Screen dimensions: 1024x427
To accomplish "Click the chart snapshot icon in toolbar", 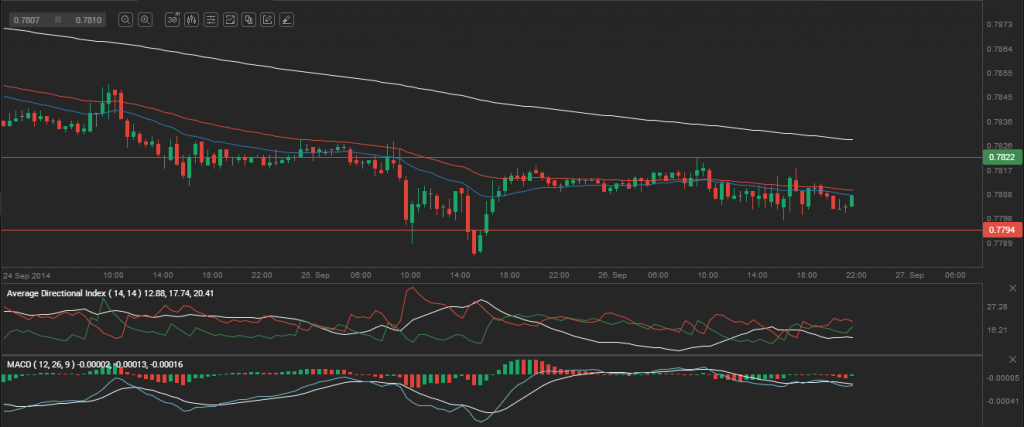I will pyautogui.click(x=230, y=19).
